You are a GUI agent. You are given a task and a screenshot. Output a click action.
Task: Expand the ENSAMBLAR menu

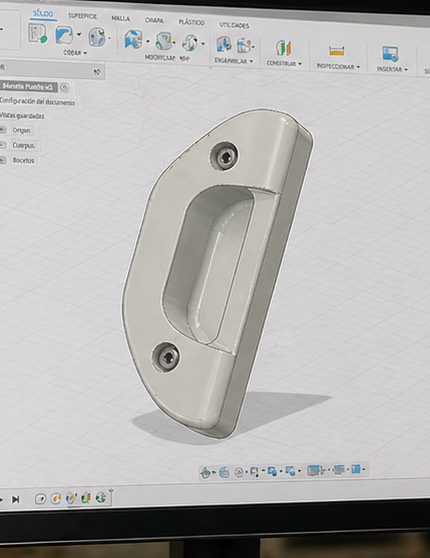pyautogui.click(x=234, y=61)
